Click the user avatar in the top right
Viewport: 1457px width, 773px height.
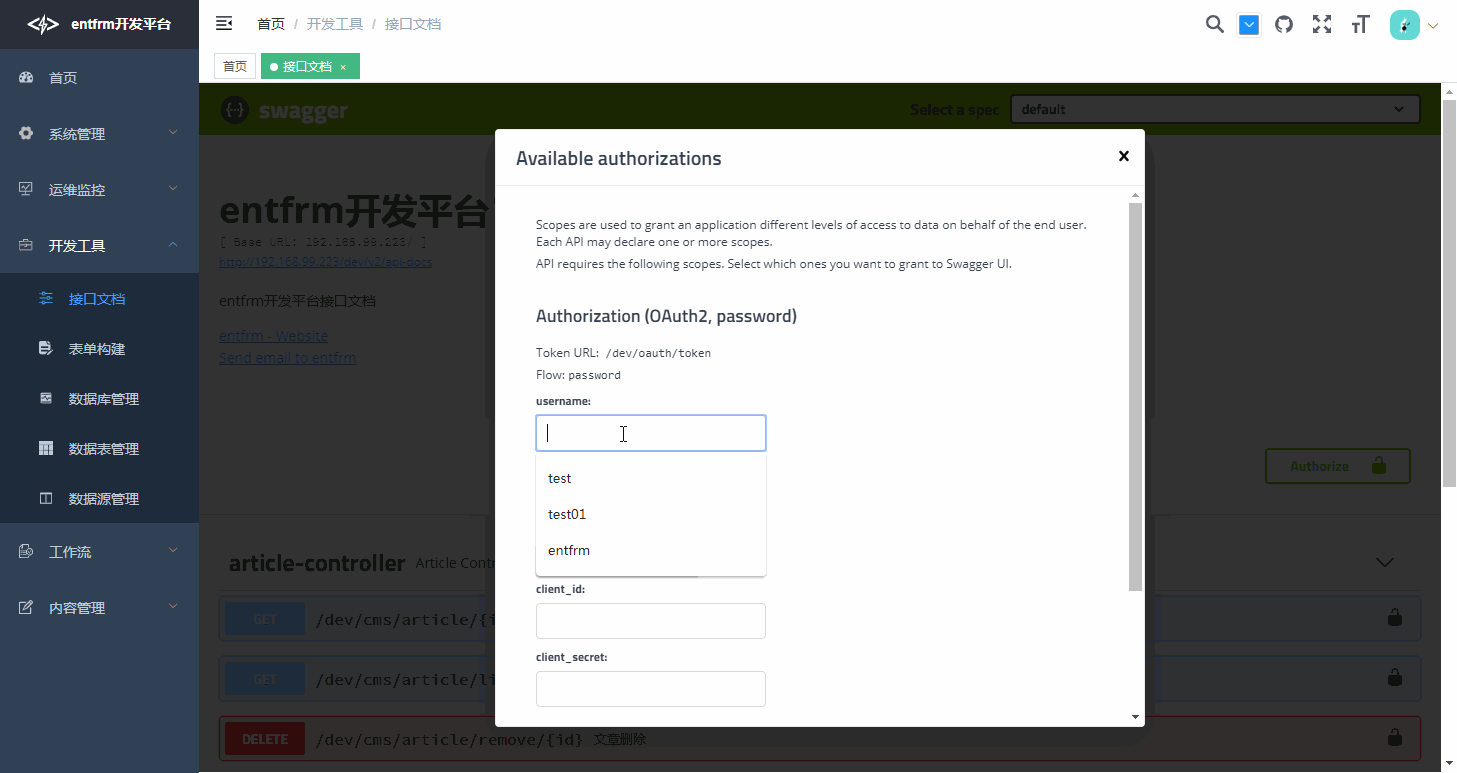1404,24
